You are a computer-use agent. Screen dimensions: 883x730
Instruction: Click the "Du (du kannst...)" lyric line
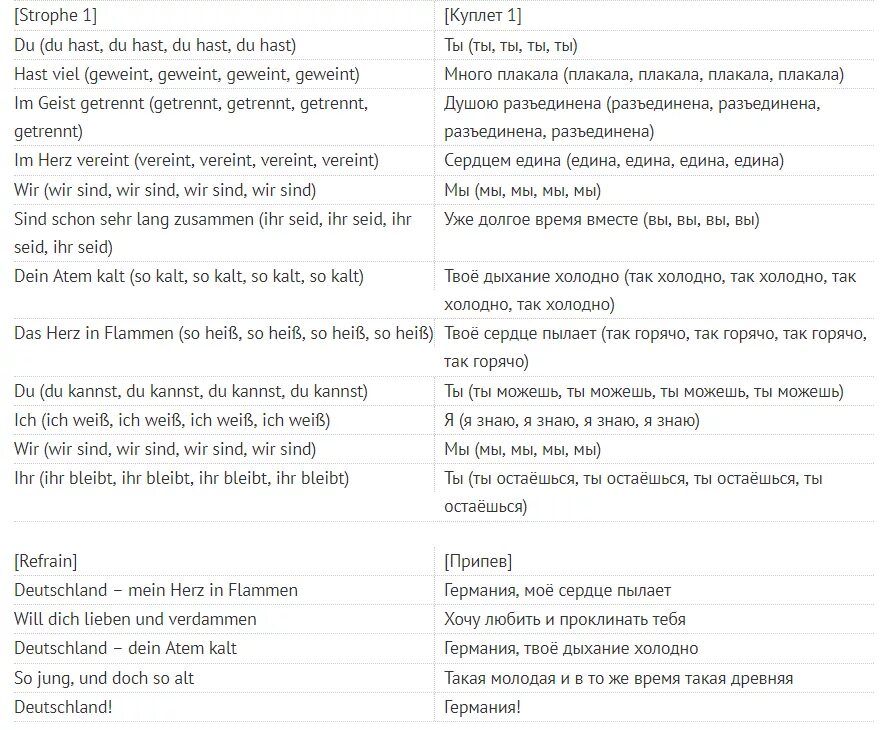[x=191, y=391]
